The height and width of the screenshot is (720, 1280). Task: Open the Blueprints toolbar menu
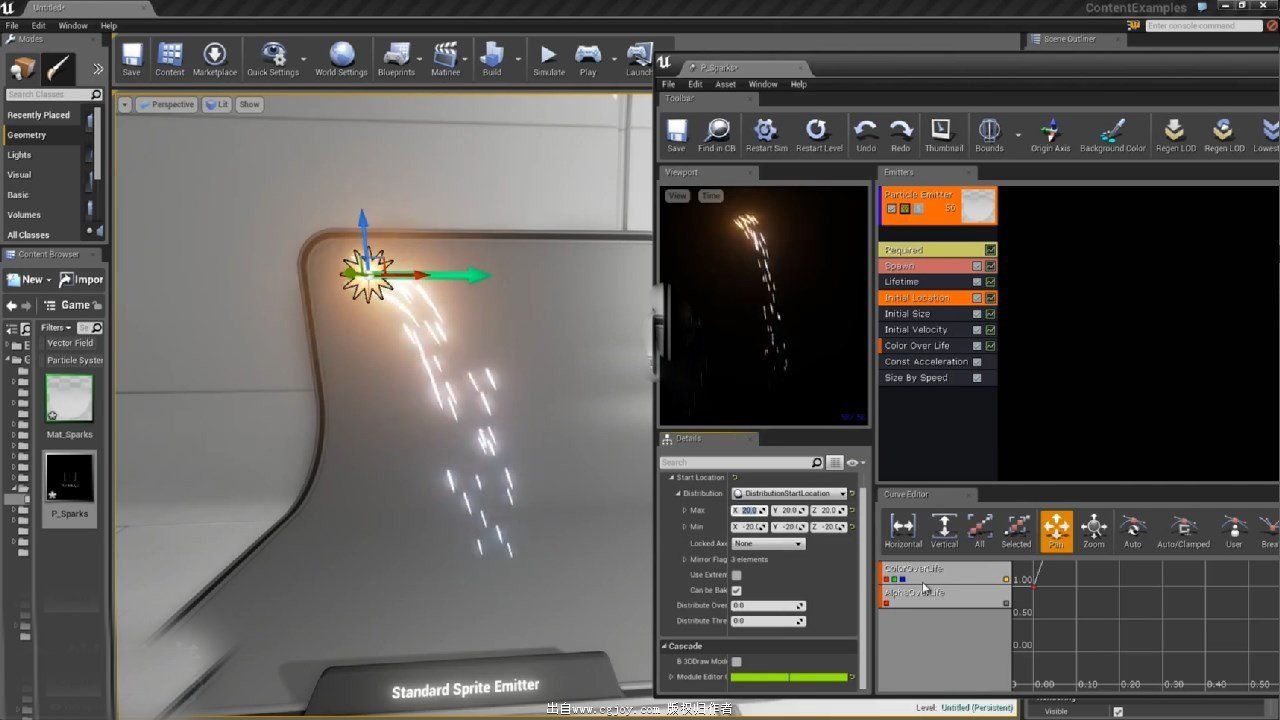pos(397,59)
